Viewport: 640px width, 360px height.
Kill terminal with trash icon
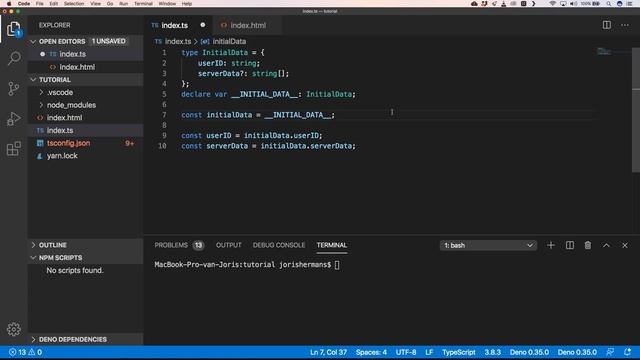[587, 245]
